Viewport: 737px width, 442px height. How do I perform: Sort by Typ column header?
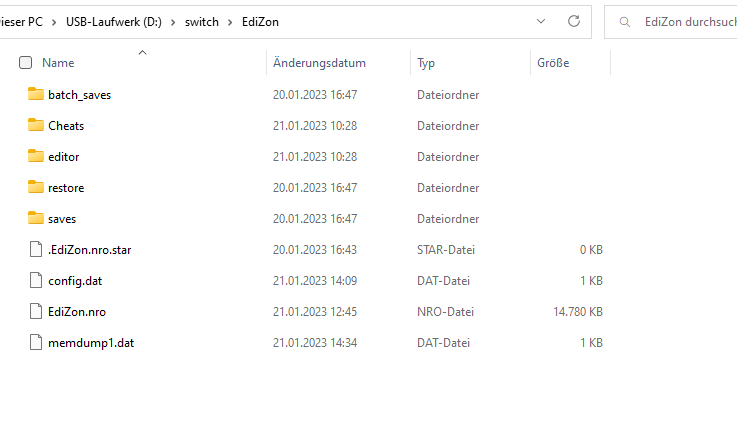click(x=426, y=63)
